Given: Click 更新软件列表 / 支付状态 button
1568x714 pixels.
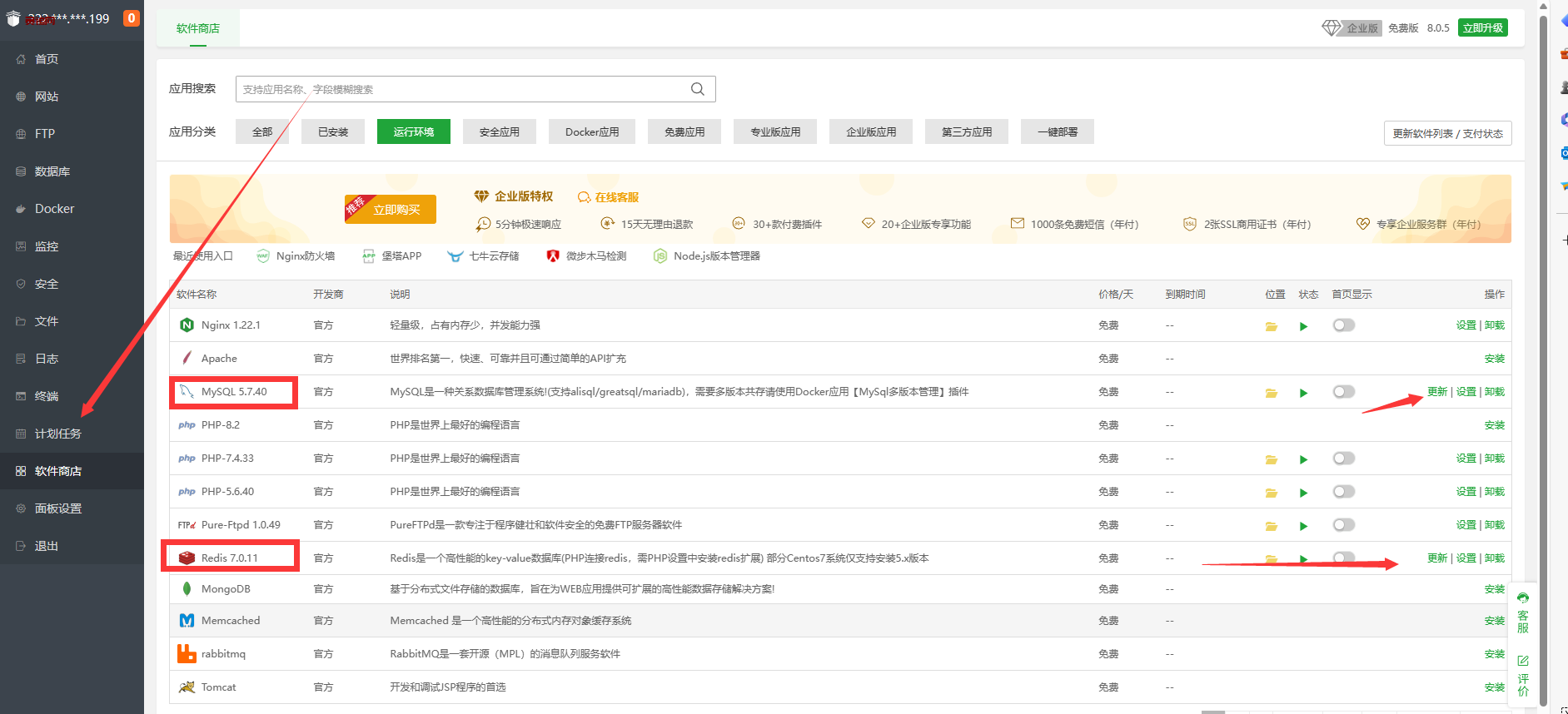Looking at the screenshot, I should [1448, 133].
